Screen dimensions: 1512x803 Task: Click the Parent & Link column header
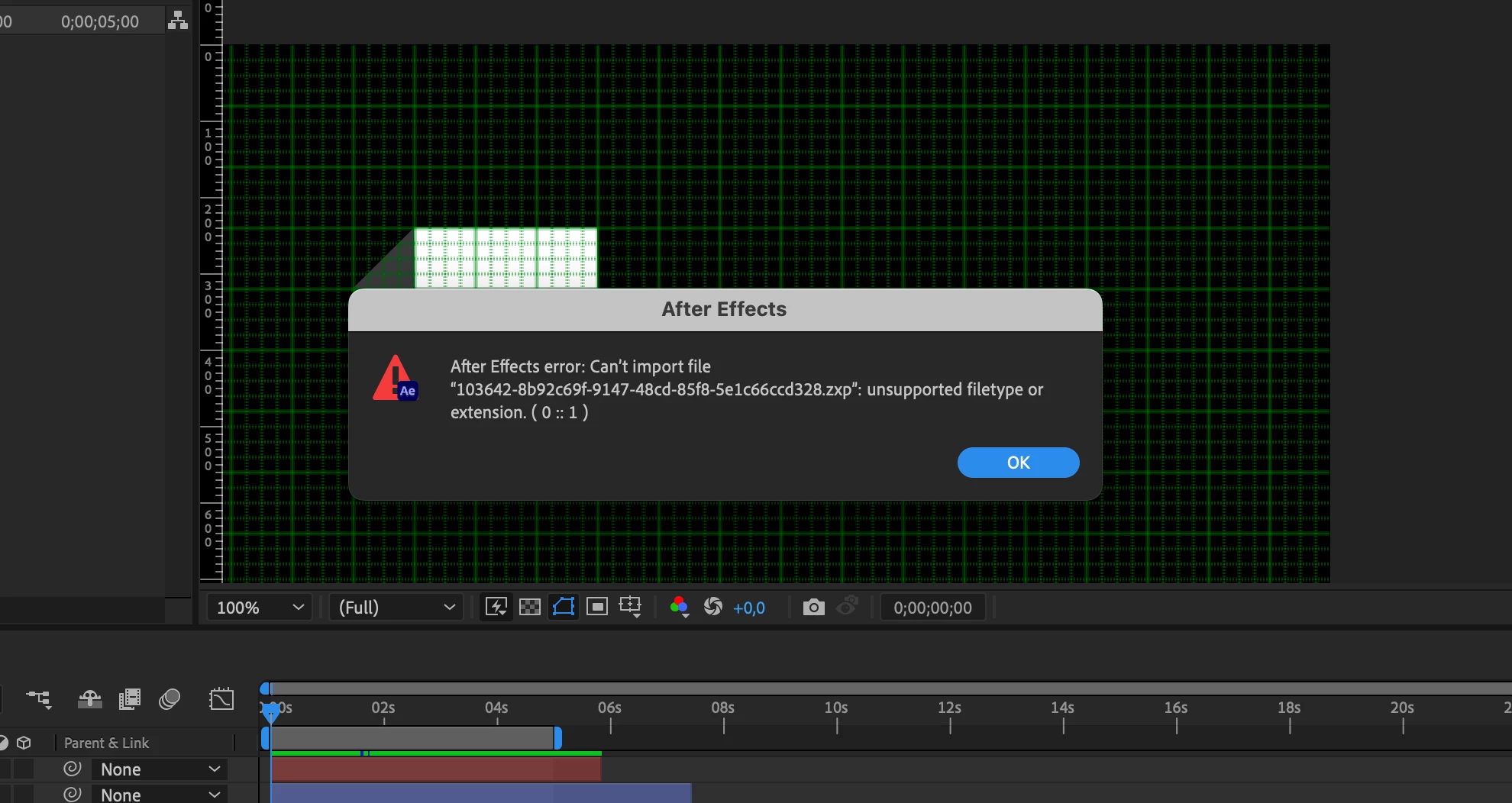click(x=106, y=743)
